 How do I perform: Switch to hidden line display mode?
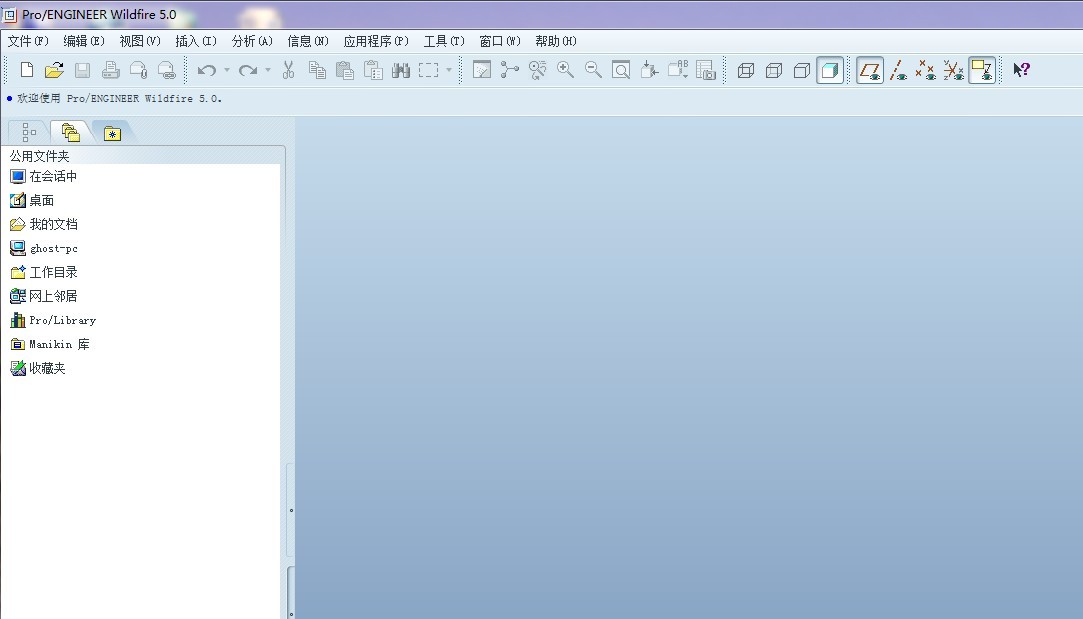point(774,70)
